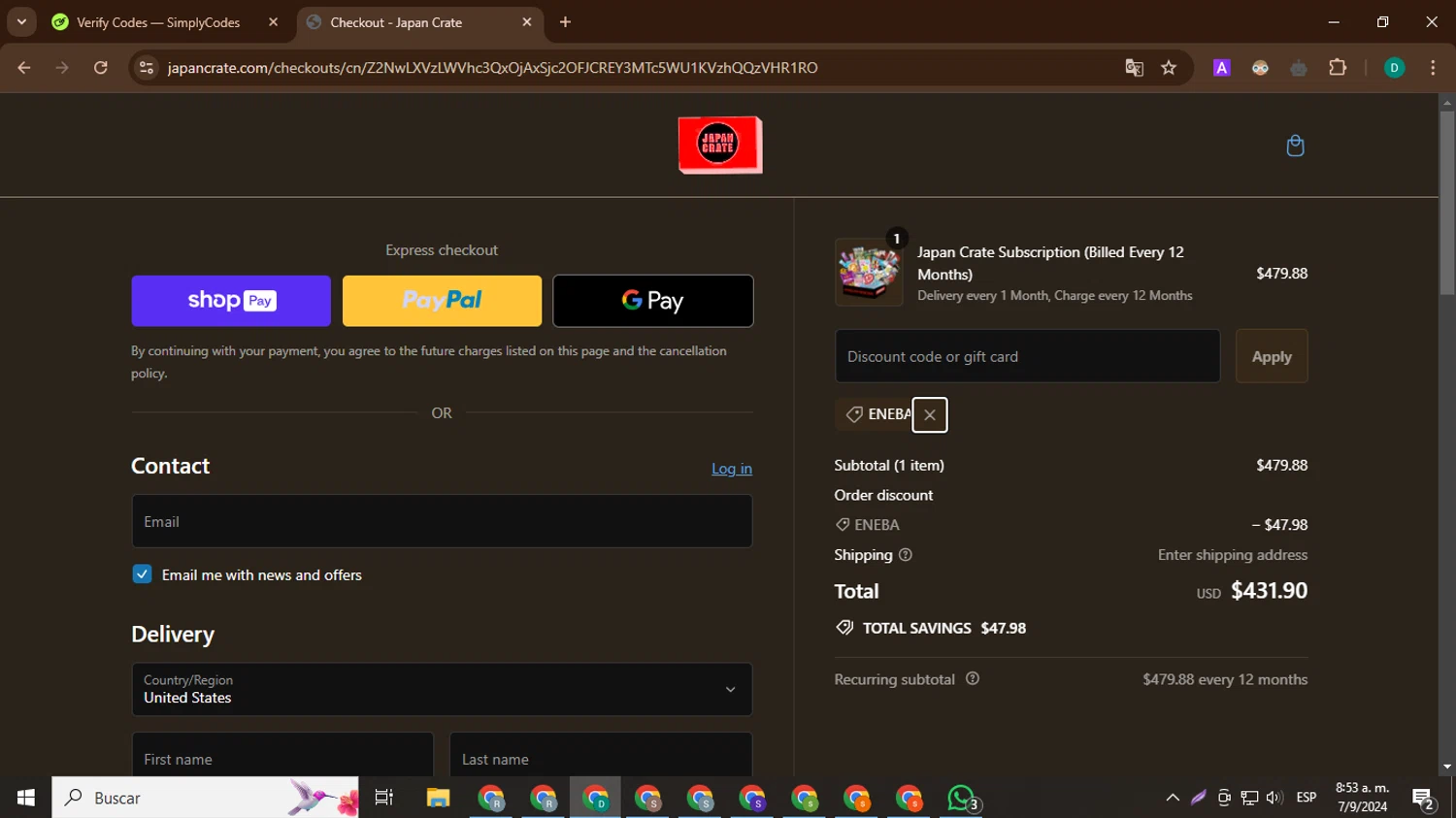Click the shipping info question mark
Viewport: 1456px width, 818px height.
[906, 555]
